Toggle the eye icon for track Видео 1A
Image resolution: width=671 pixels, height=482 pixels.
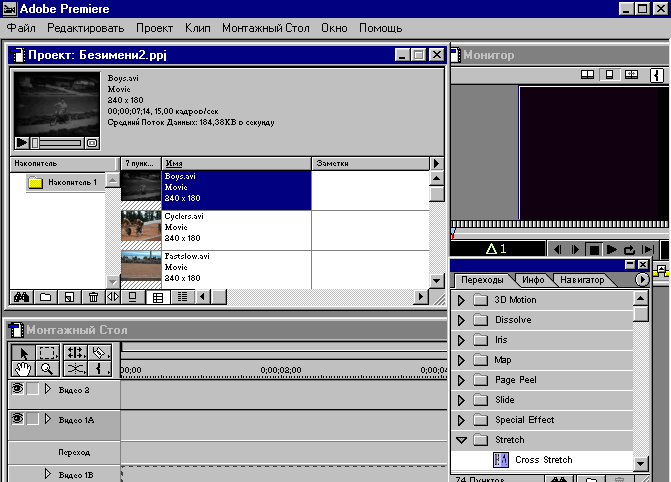coord(17,419)
